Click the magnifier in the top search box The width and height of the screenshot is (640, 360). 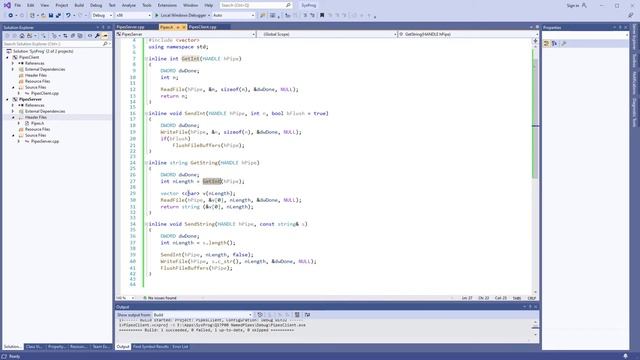tap(288, 5)
